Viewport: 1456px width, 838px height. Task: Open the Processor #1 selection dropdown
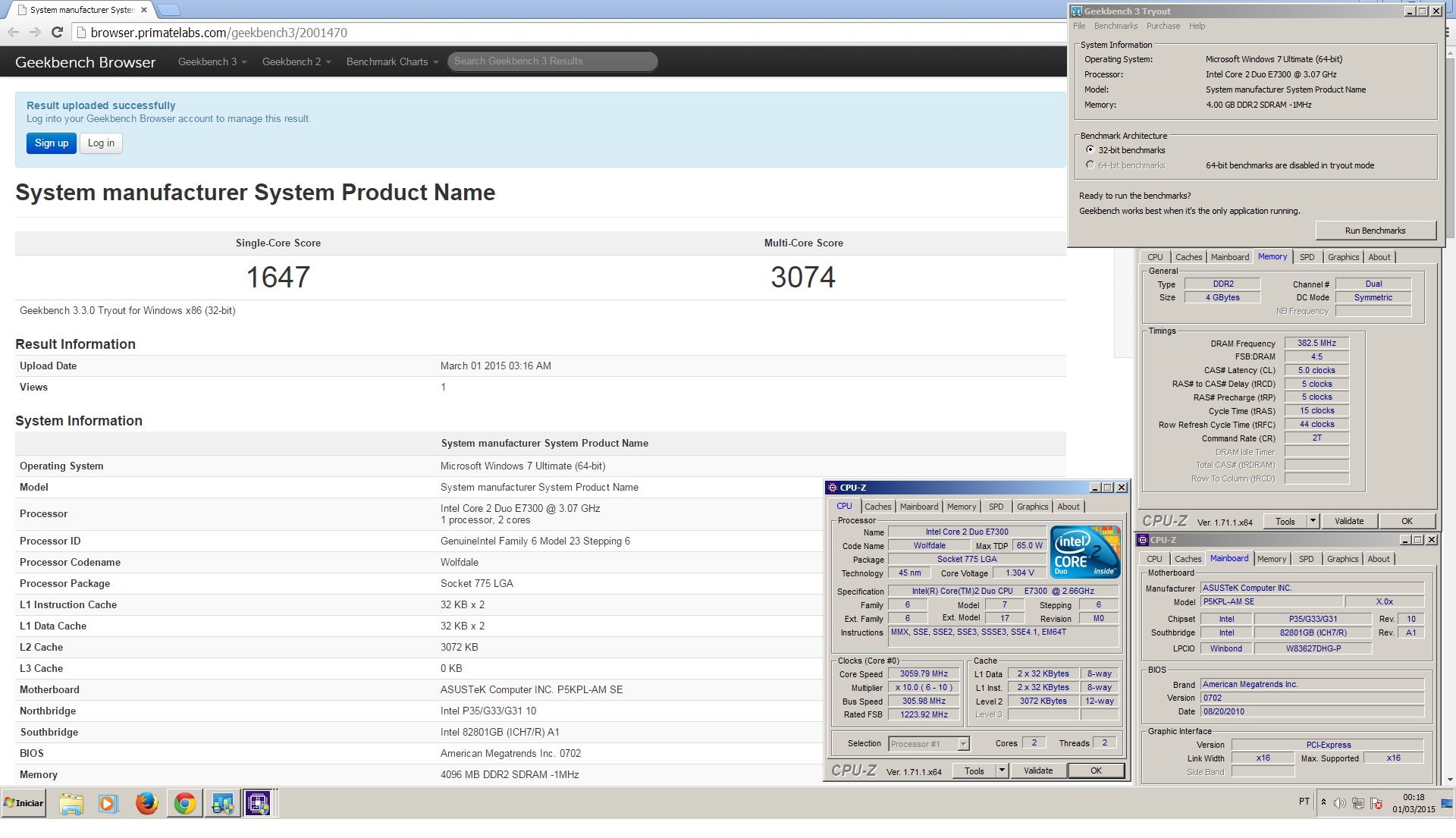pos(929,744)
